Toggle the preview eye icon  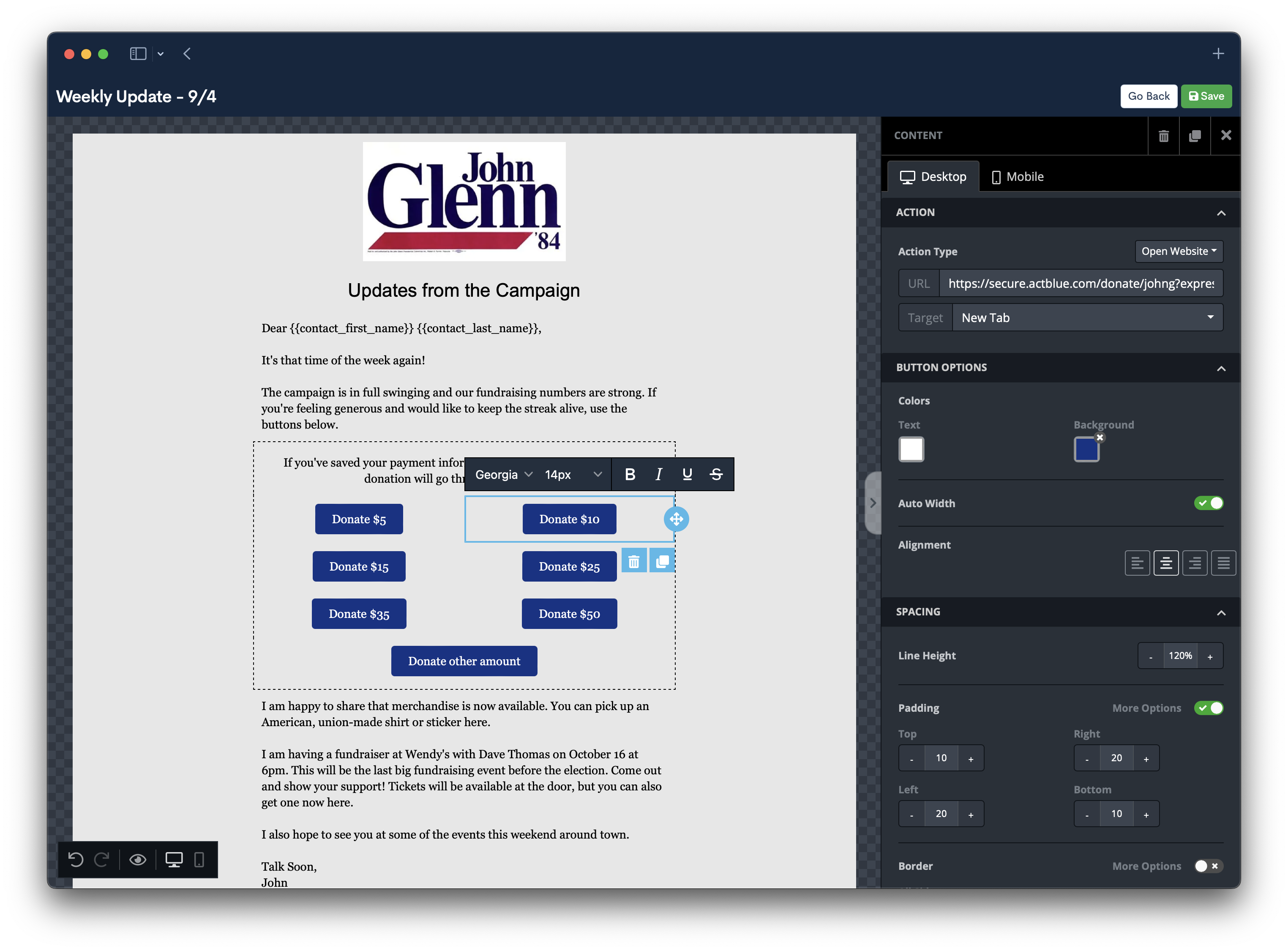tap(138, 859)
